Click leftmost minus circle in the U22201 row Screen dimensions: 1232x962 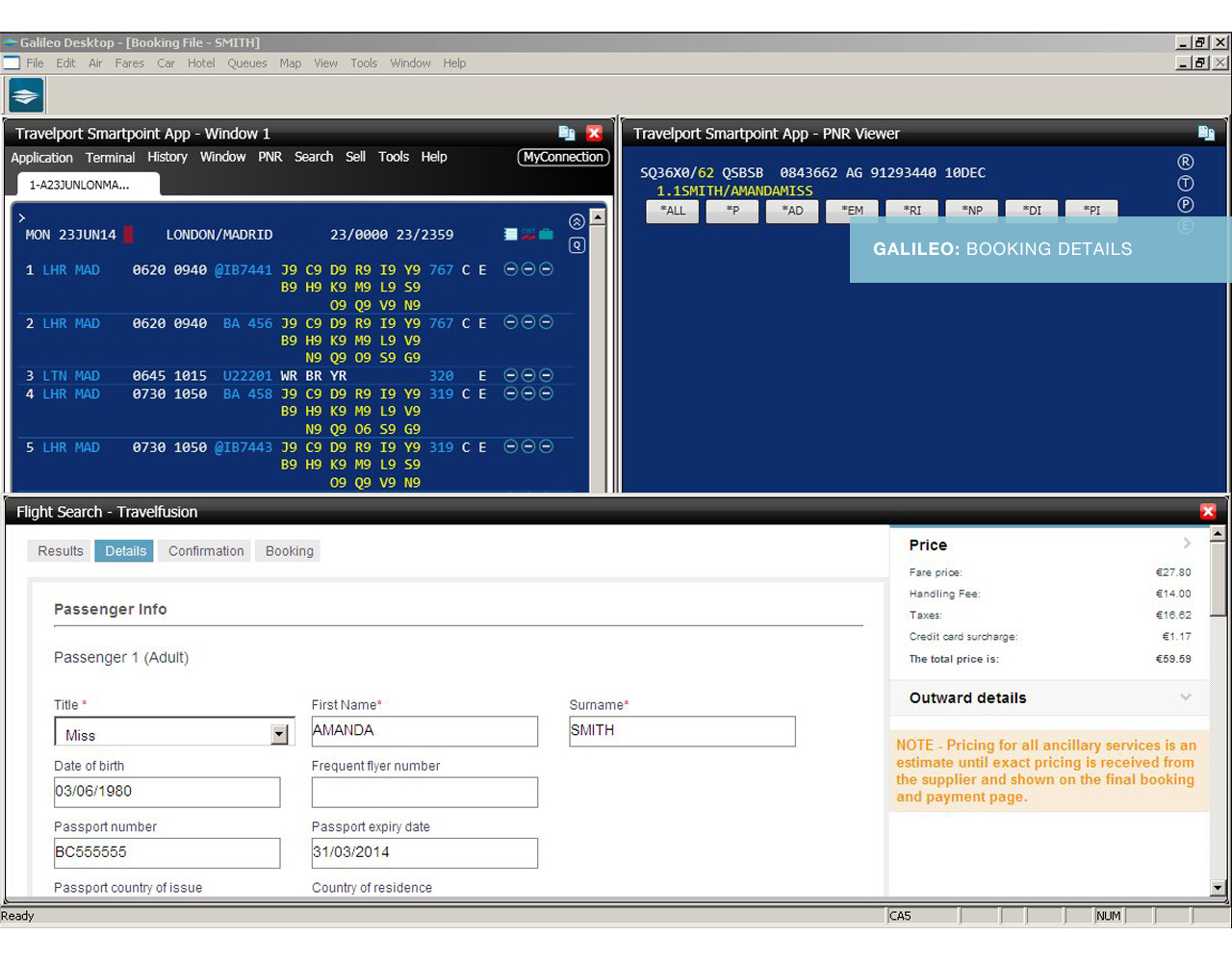(x=511, y=375)
